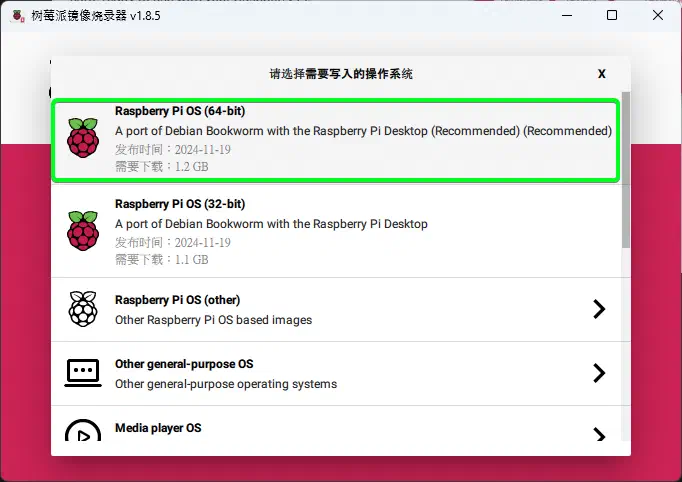Click the Raspberry Pi Imager icon in title bar
The image size is (682, 482).
pyautogui.click(x=18, y=16)
